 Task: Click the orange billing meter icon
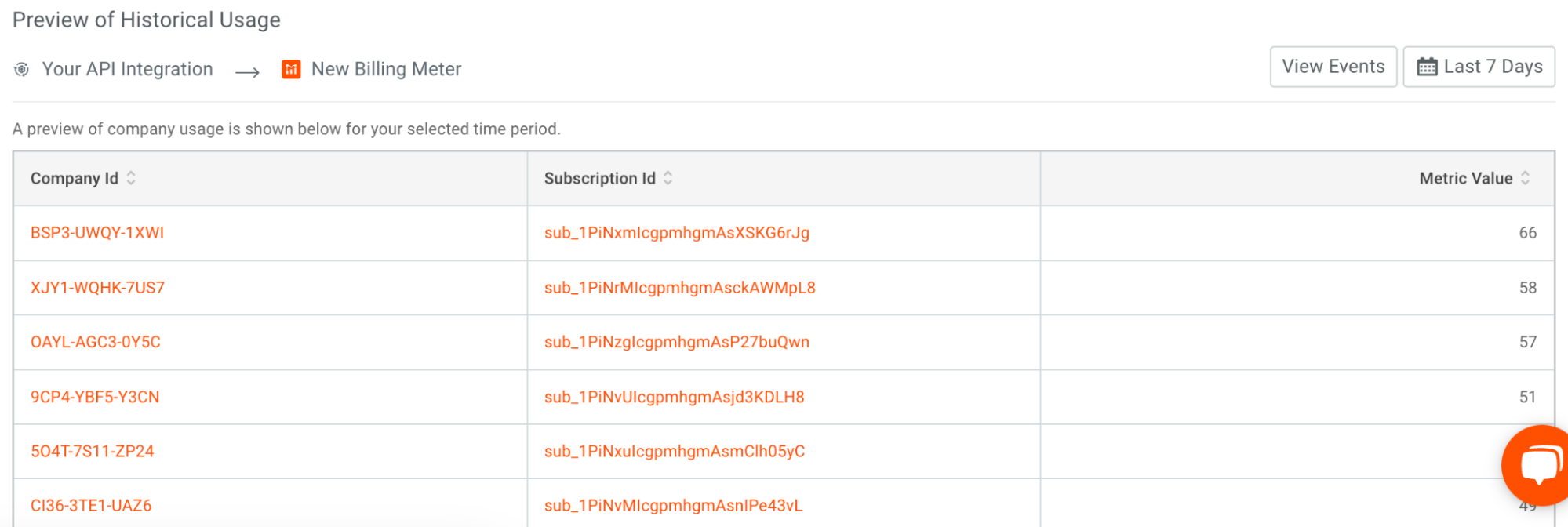[291, 70]
